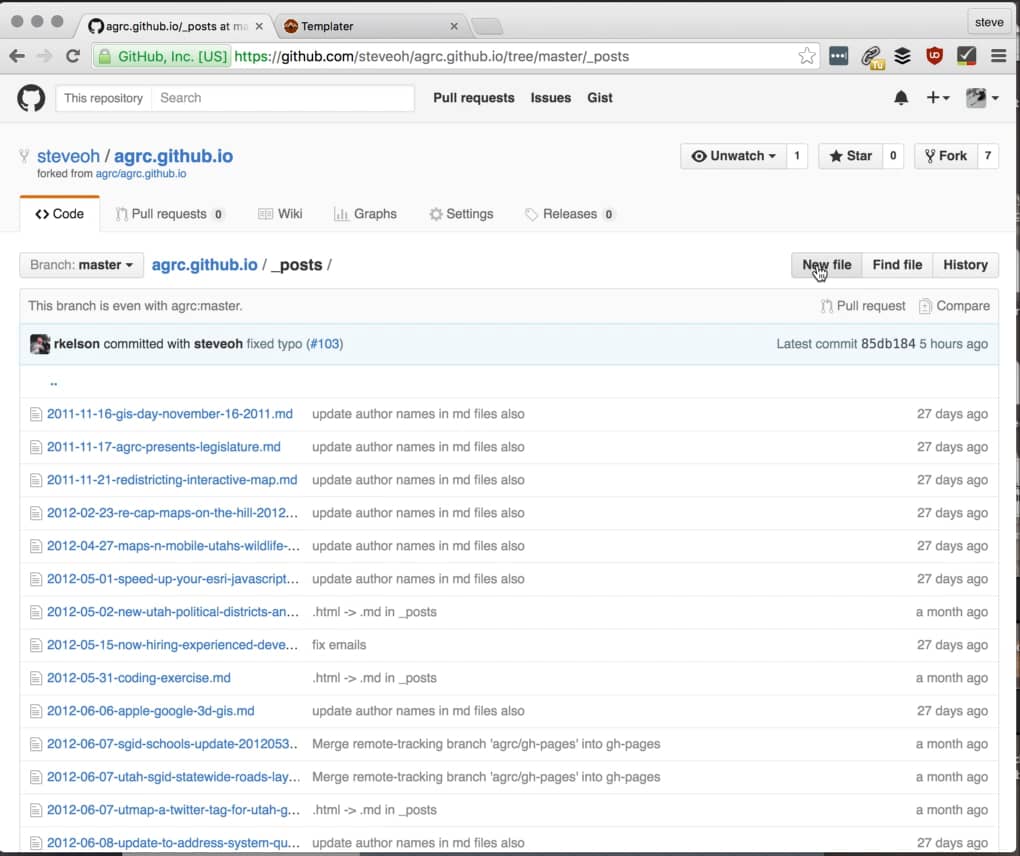Open the agrc/agrc.github.io forked-from link

click(x=141, y=174)
